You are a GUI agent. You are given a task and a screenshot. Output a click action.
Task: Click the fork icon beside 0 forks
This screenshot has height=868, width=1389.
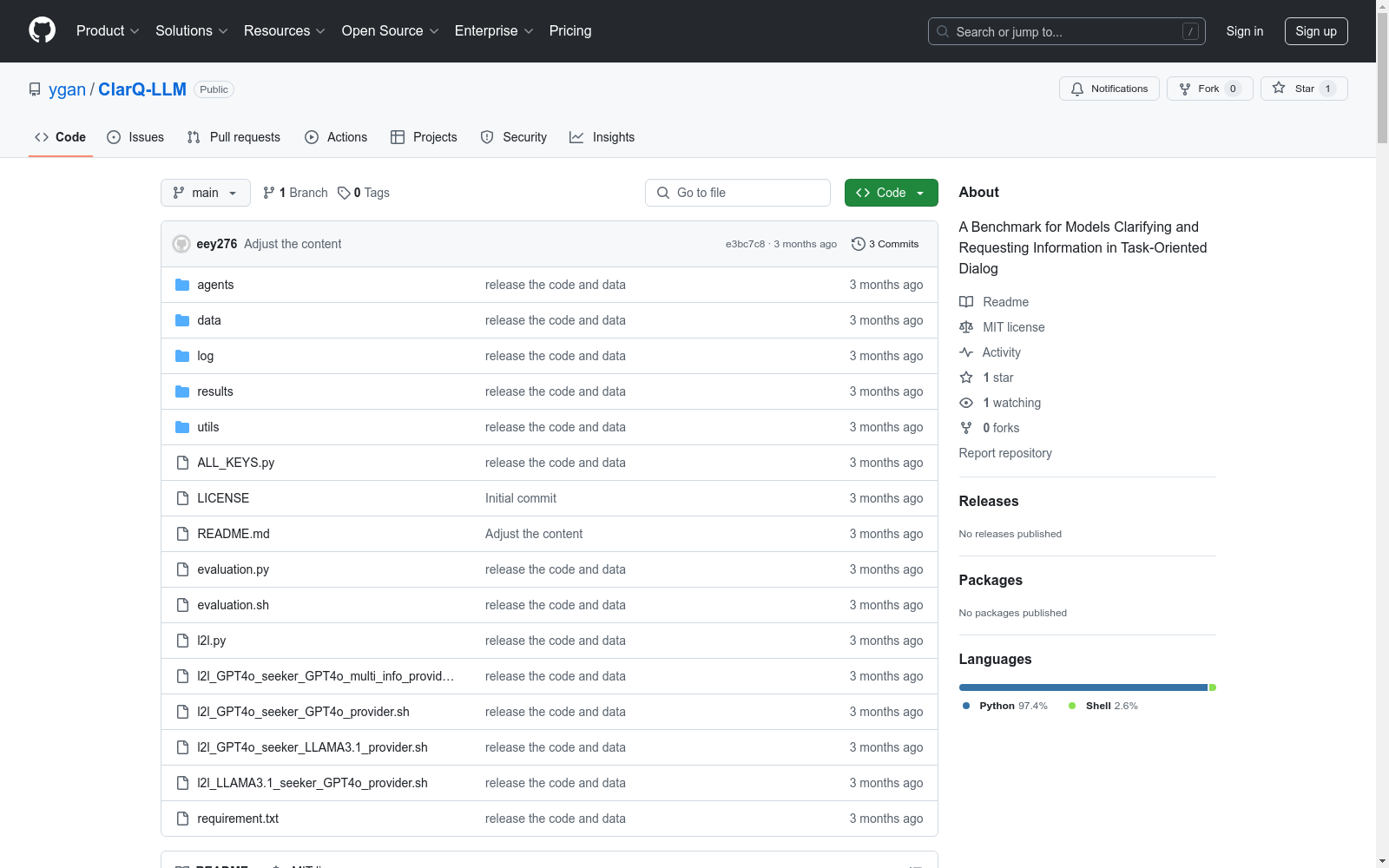point(966,428)
